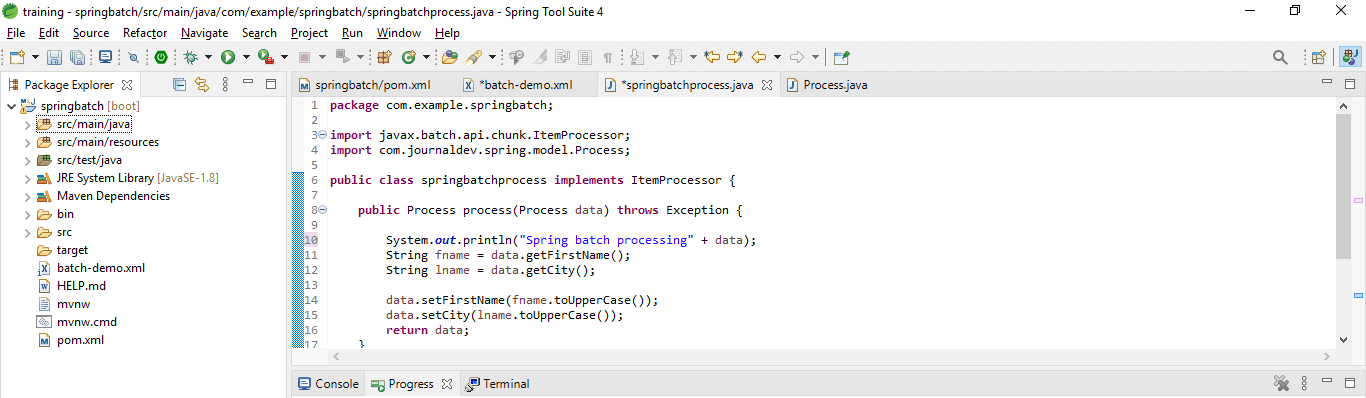Open the Navigate menu
This screenshot has height=398, width=1366.
(x=204, y=33)
